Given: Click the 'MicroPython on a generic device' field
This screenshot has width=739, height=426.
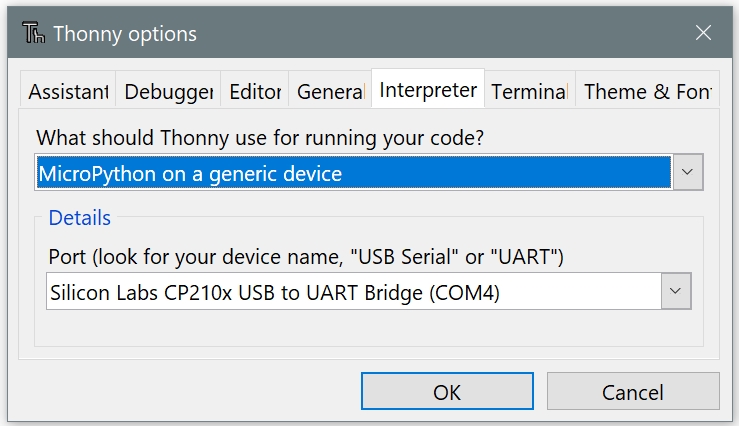Looking at the screenshot, I should coord(354,172).
